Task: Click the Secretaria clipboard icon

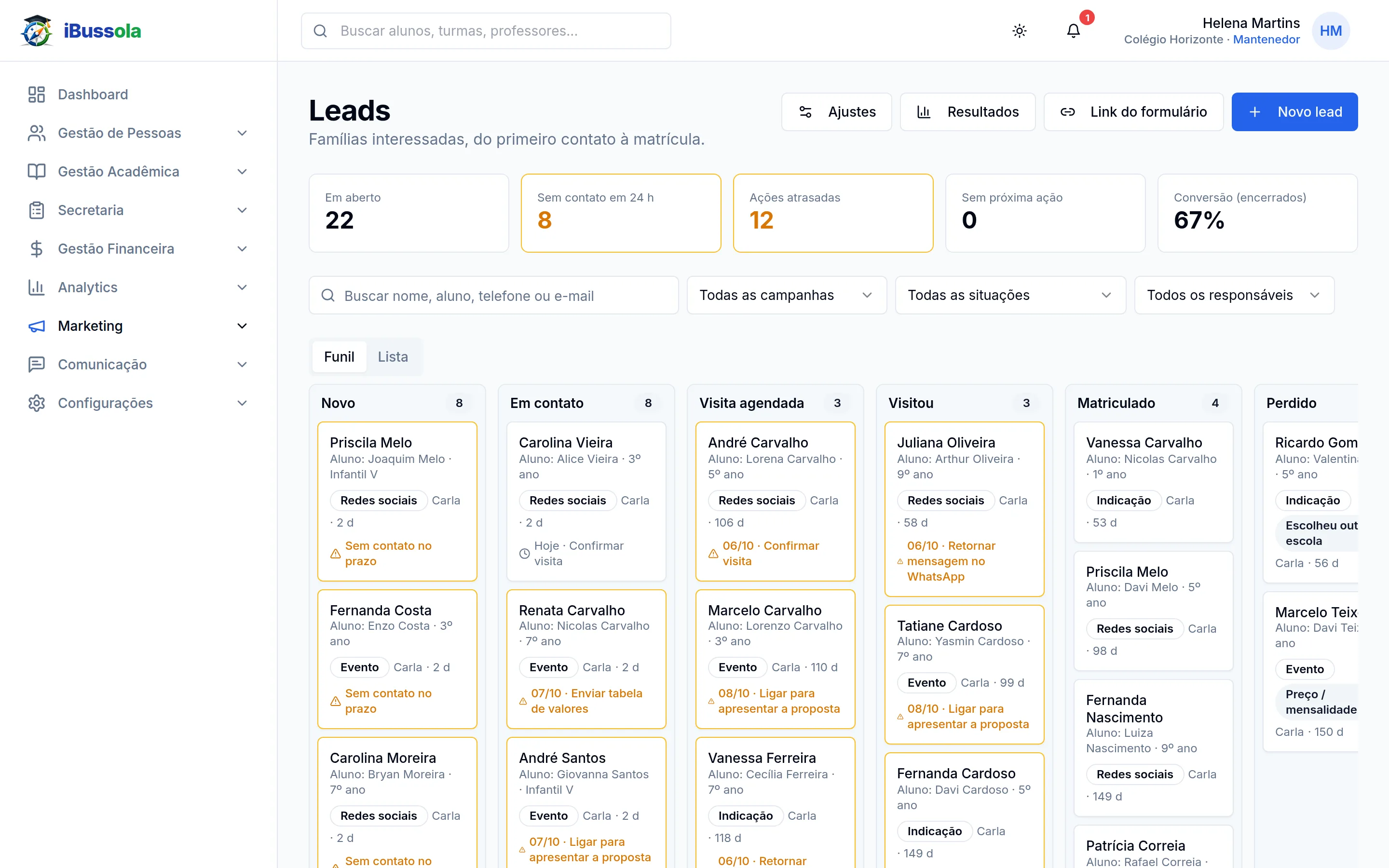Action: click(x=37, y=210)
